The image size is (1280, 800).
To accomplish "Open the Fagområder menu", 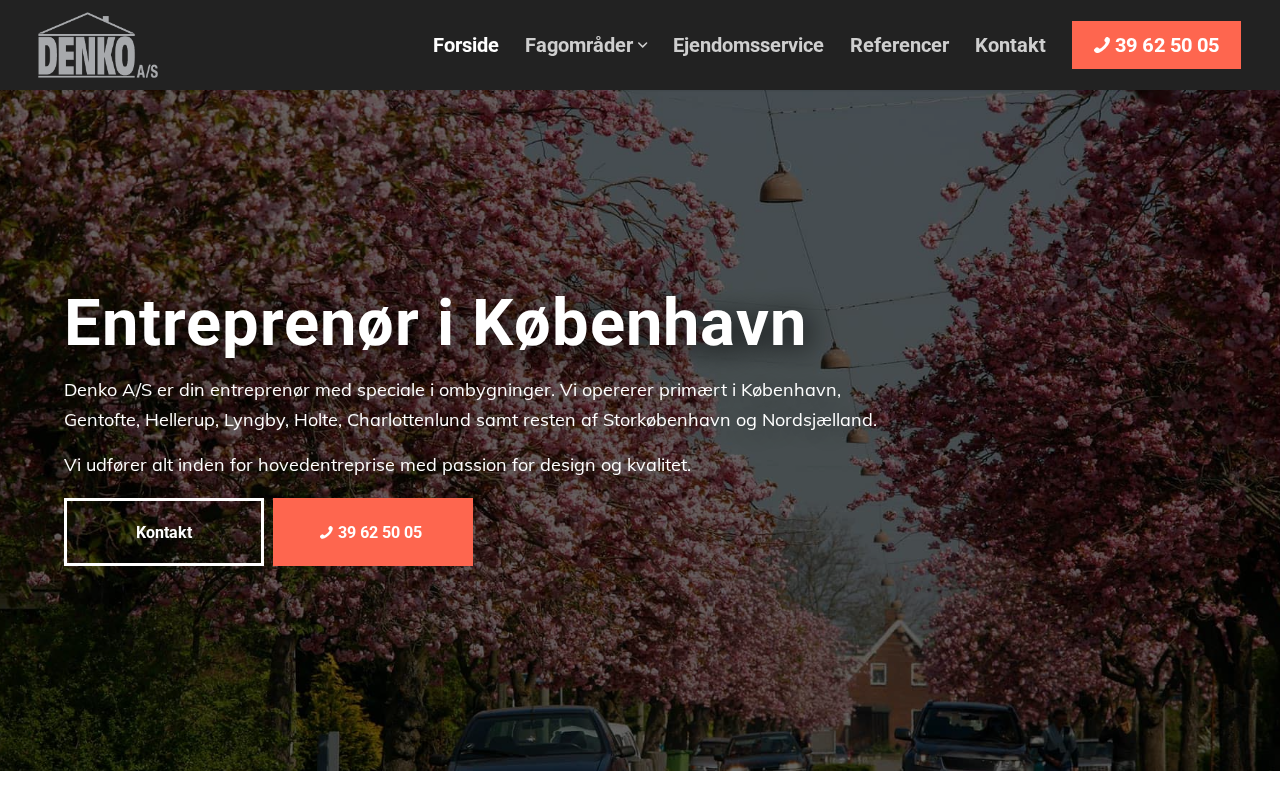I will pyautogui.click(x=586, y=45).
